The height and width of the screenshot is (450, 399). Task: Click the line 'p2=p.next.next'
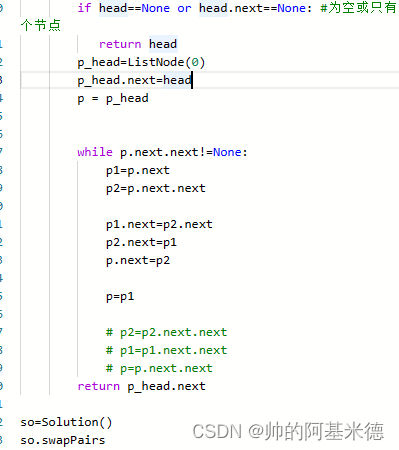(156, 188)
